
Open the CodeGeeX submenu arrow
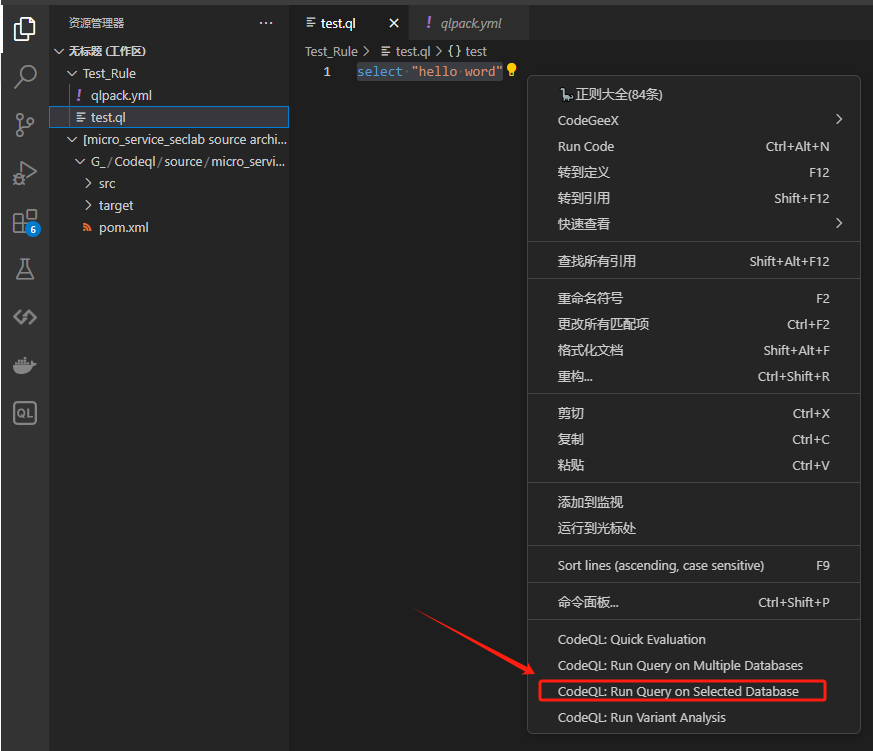tap(839, 120)
